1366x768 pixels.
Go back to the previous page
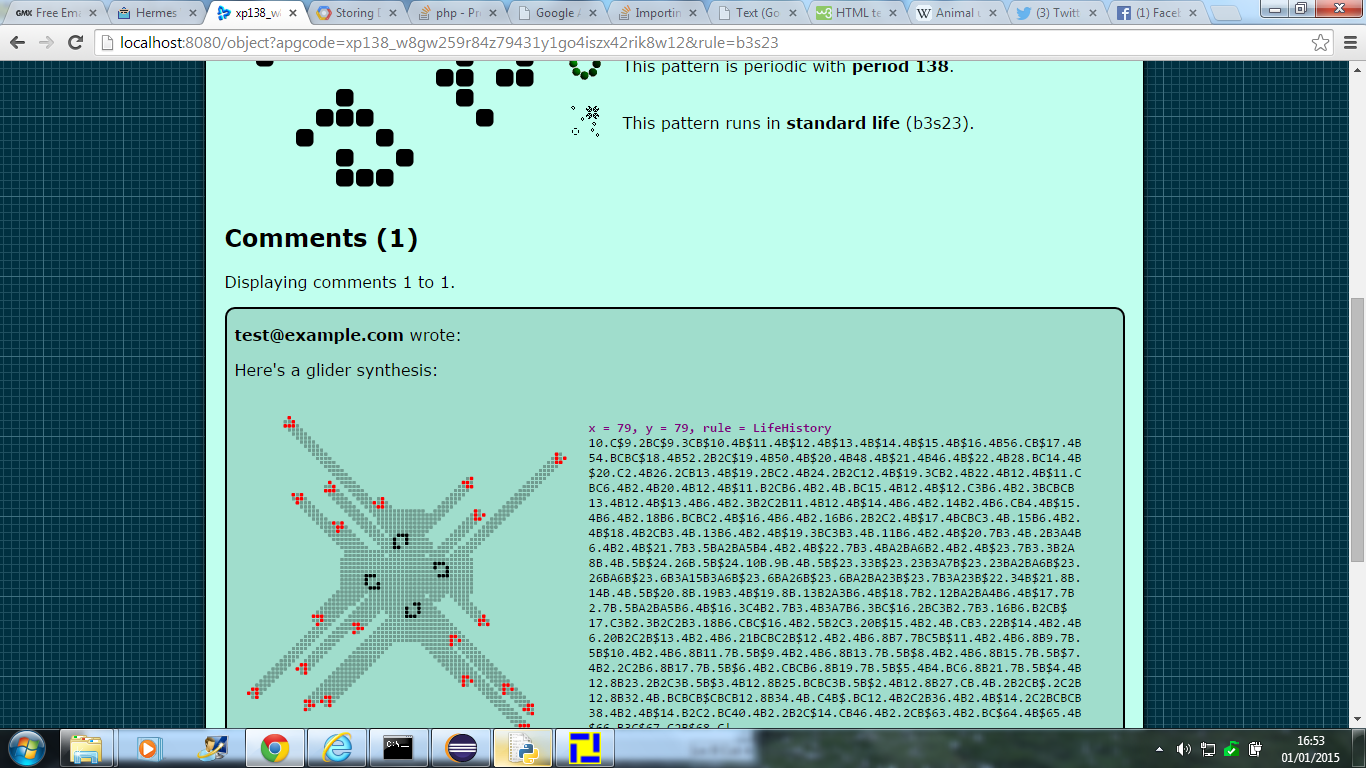(x=18, y=43)
